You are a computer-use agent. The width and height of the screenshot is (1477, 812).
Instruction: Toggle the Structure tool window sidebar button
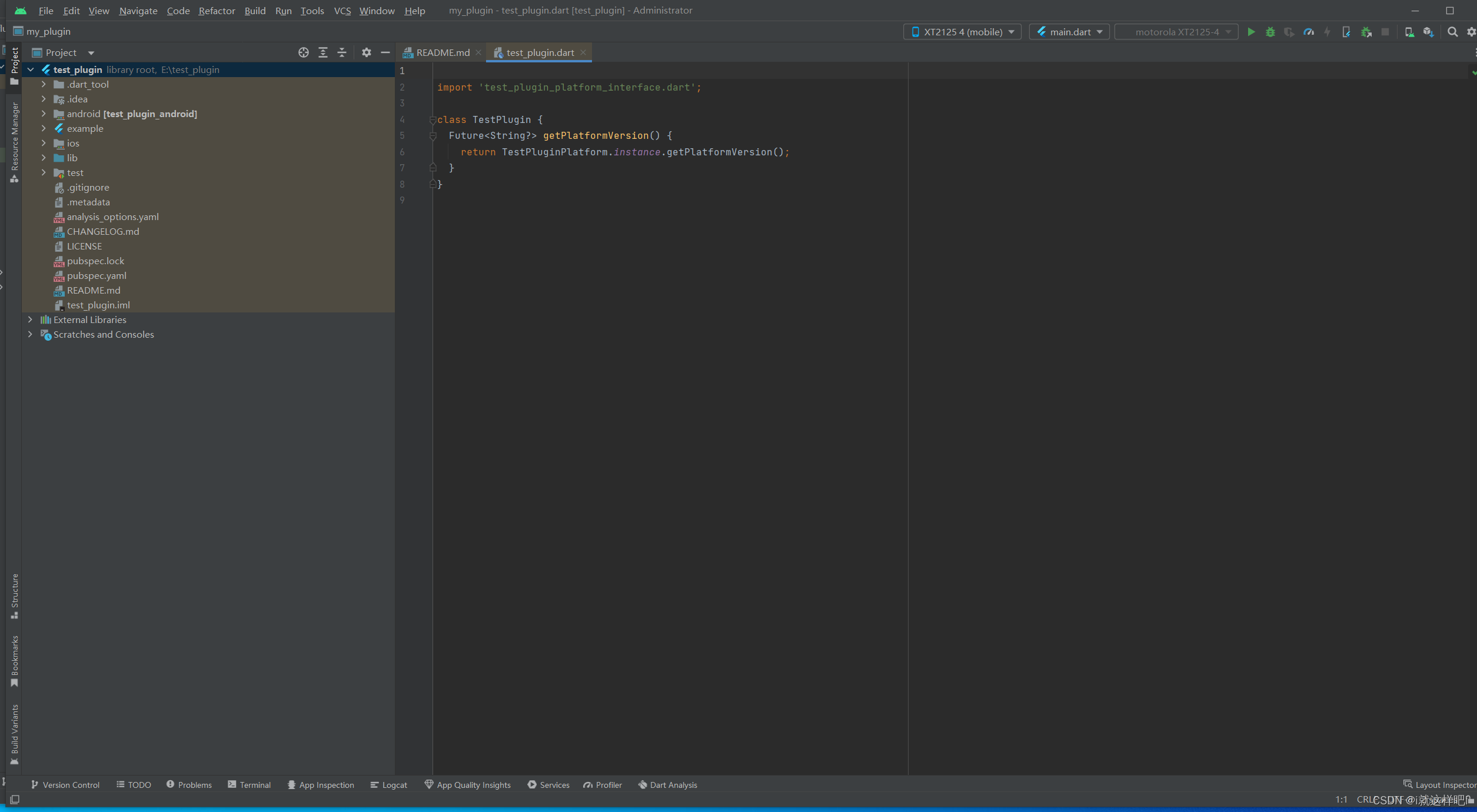[15, 595]
